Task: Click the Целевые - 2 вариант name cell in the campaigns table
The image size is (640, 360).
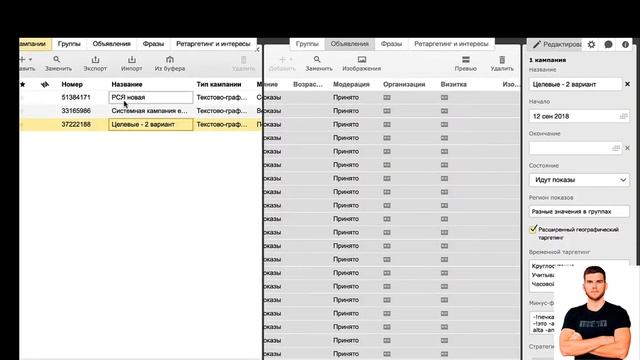Action: (151, 124)
